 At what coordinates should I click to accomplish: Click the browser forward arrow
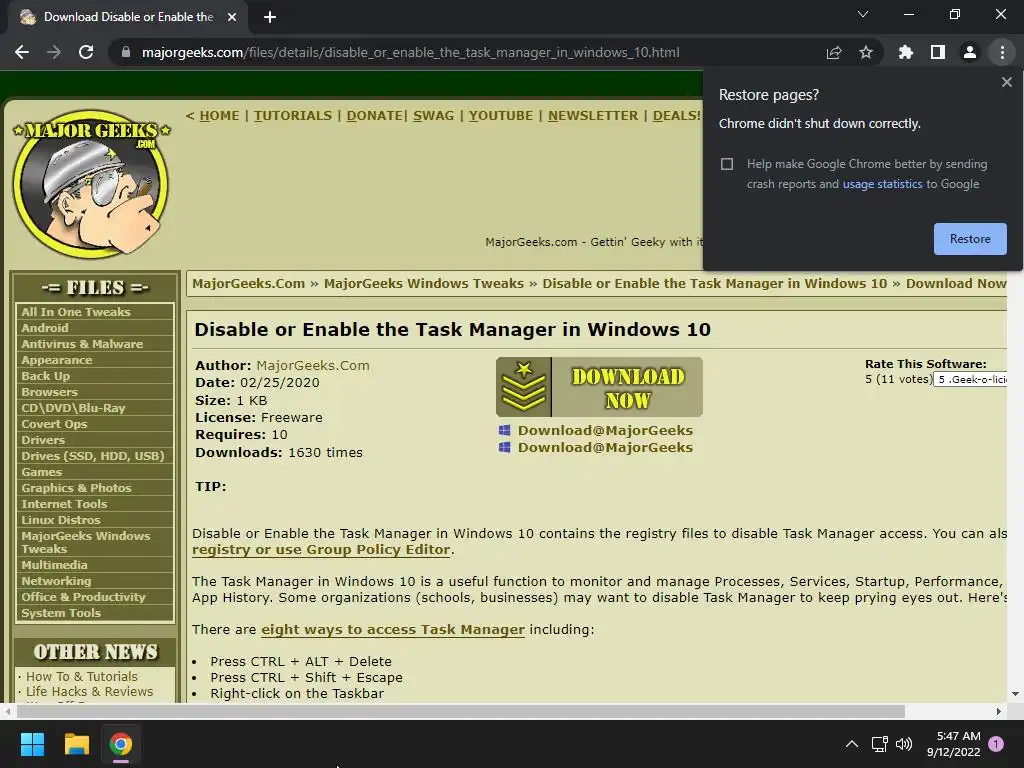click(x=54, y=52)
